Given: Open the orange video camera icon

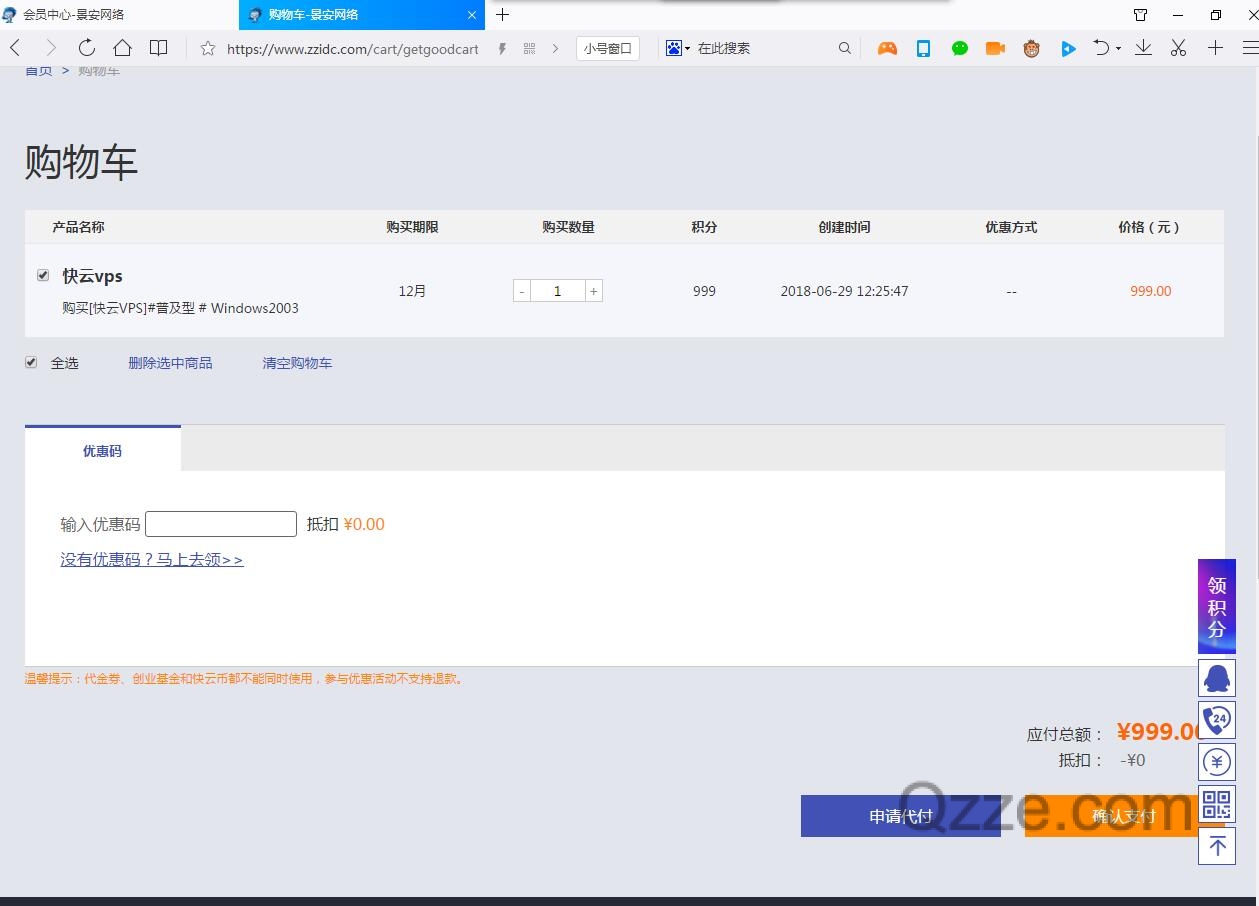Looking at the screenshot, I should pyautogui.click(x=995, y=48).
